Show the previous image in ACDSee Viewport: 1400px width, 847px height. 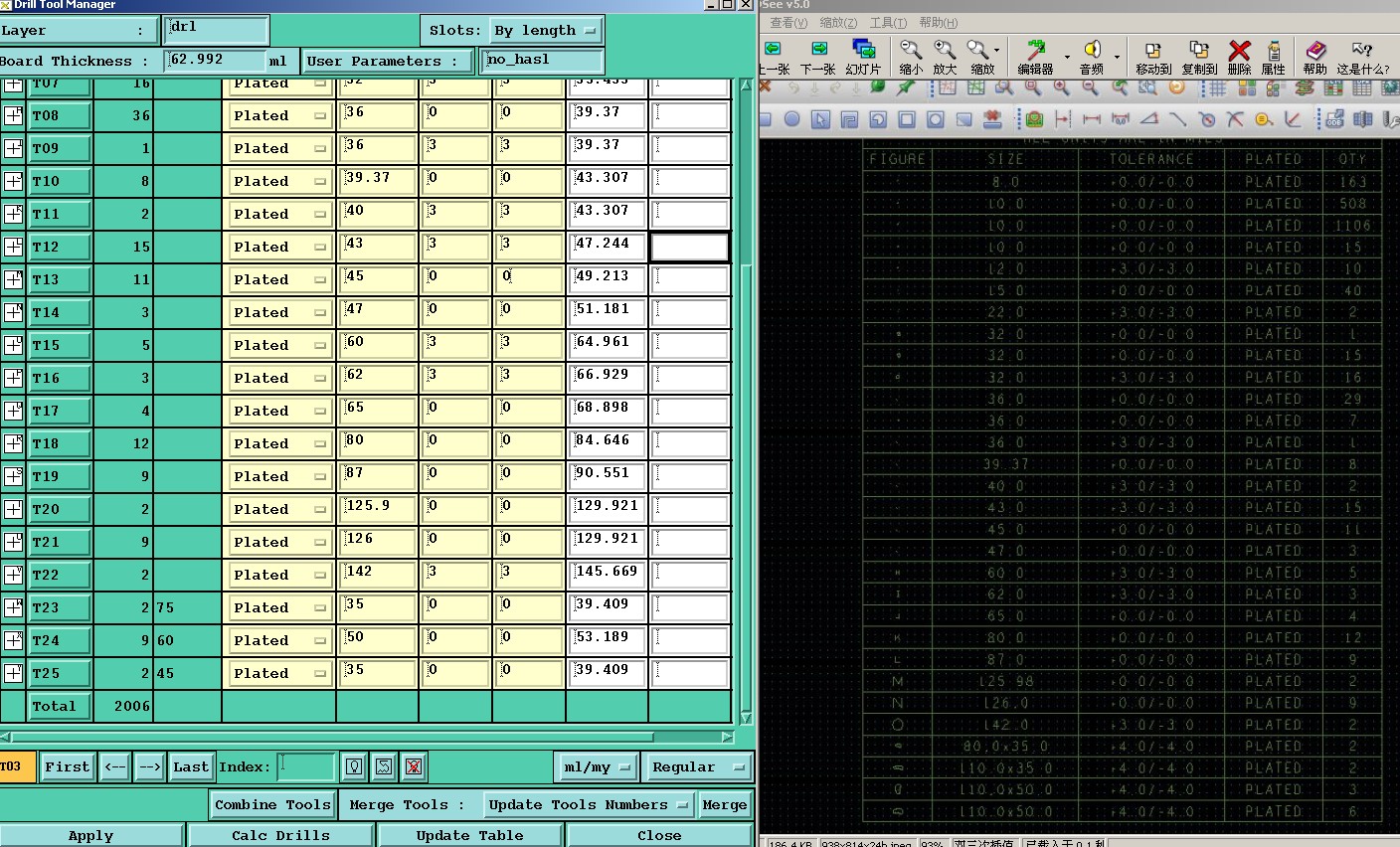click(x=773, y=50)
